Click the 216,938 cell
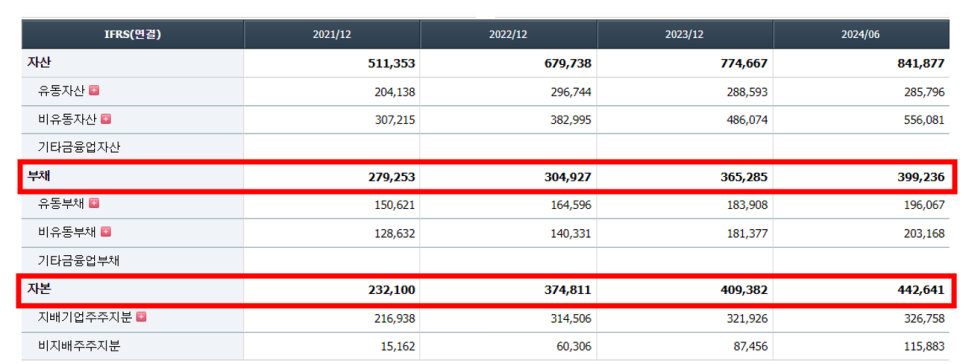 (395, 318)
